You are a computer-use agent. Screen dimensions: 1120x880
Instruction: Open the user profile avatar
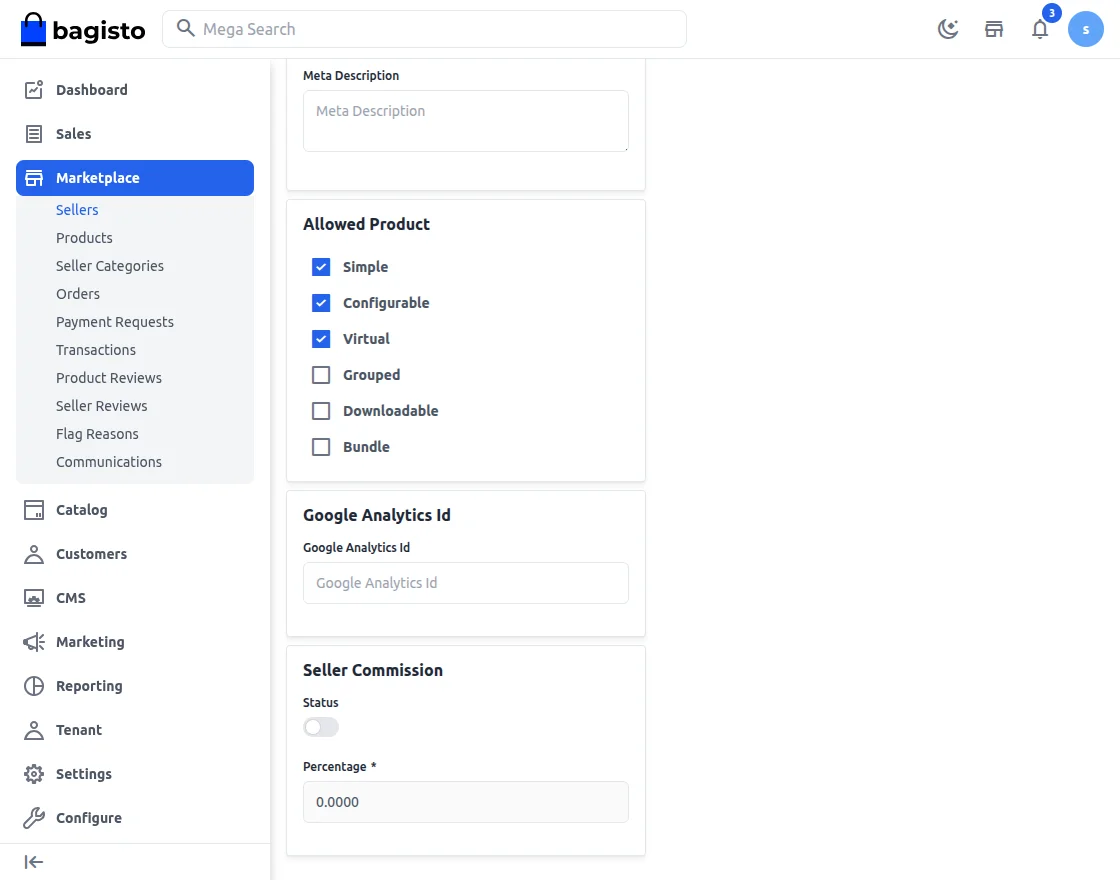pyautogui.click(x=1085, y=29)
